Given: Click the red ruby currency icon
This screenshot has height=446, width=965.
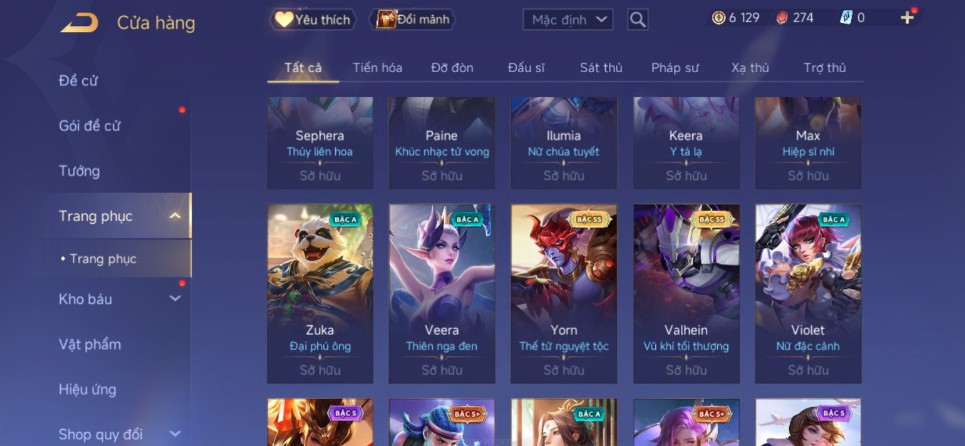Looking at the screenshot, I should [782, 18].
